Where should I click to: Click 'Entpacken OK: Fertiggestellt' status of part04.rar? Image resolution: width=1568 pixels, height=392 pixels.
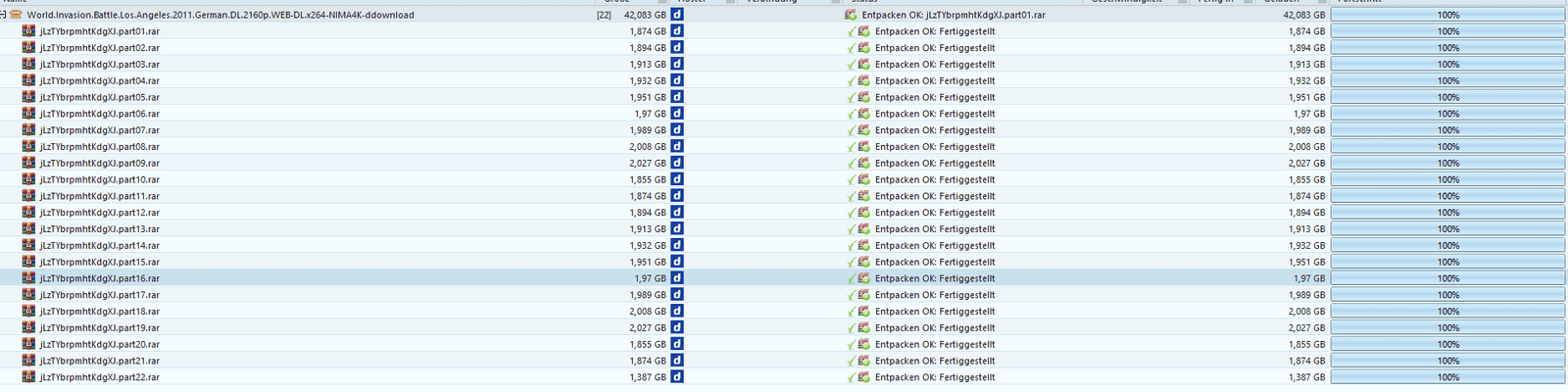[x=935, y=81]
